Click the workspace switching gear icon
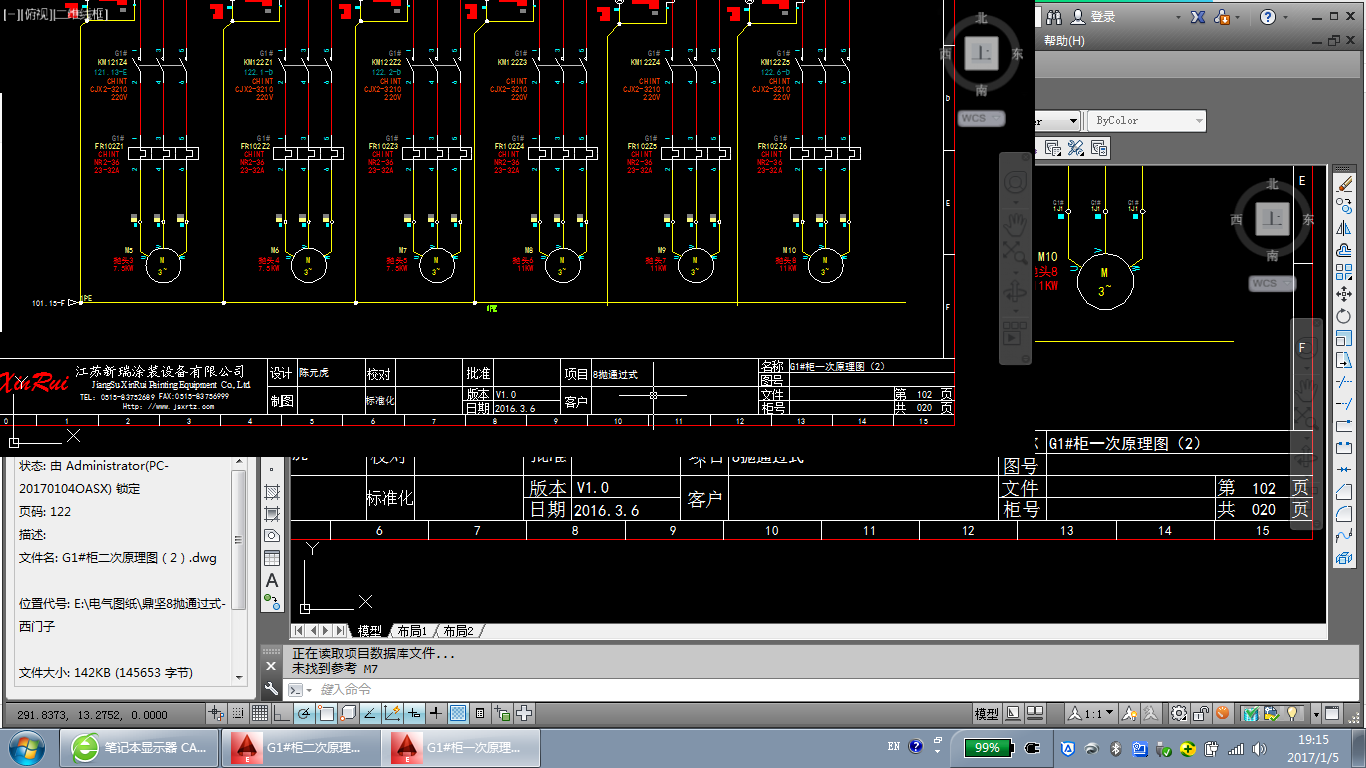 pyautogui.click(x=1179, y=713)
